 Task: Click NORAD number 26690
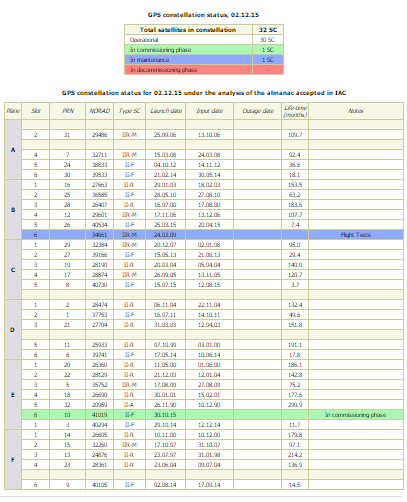coord(99,395)
